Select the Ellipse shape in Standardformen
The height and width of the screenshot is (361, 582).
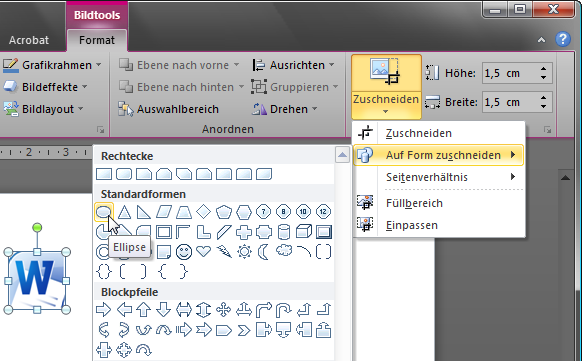pos(104,212)
